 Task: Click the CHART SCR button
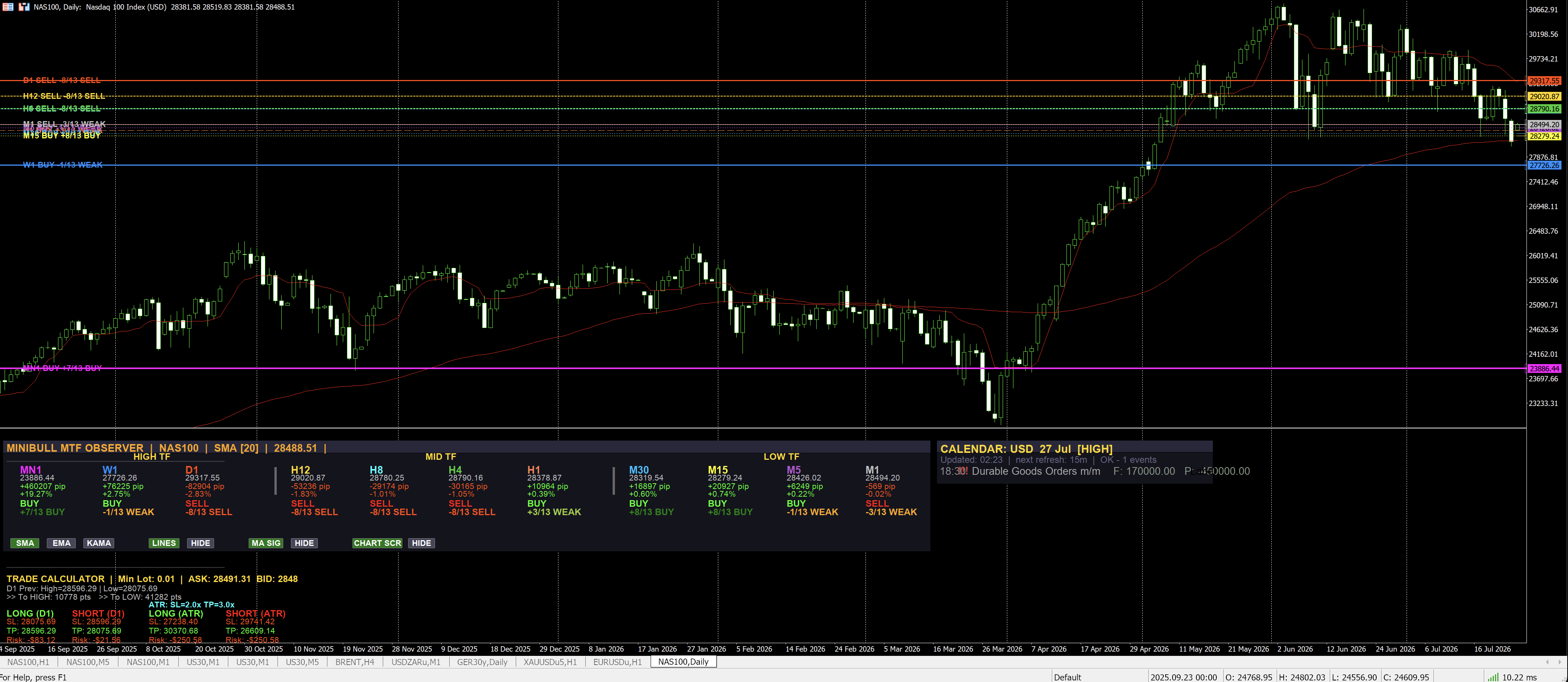tap(377, 543)
